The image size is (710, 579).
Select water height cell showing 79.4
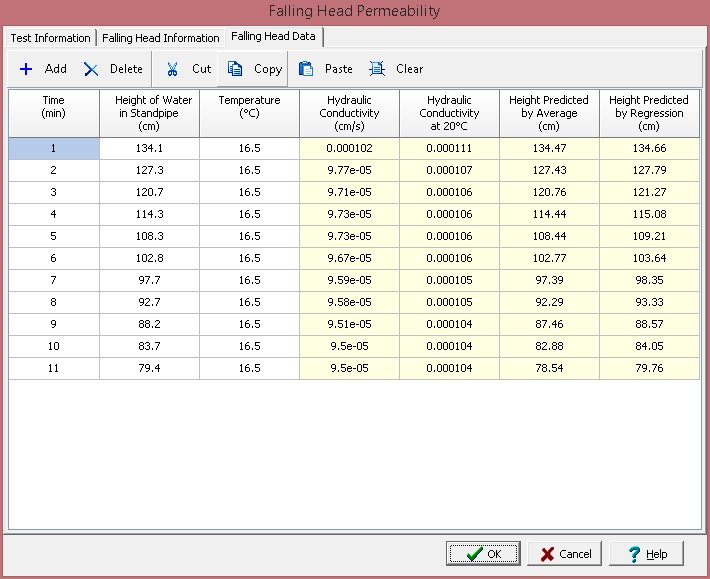[x=149, y=368]
